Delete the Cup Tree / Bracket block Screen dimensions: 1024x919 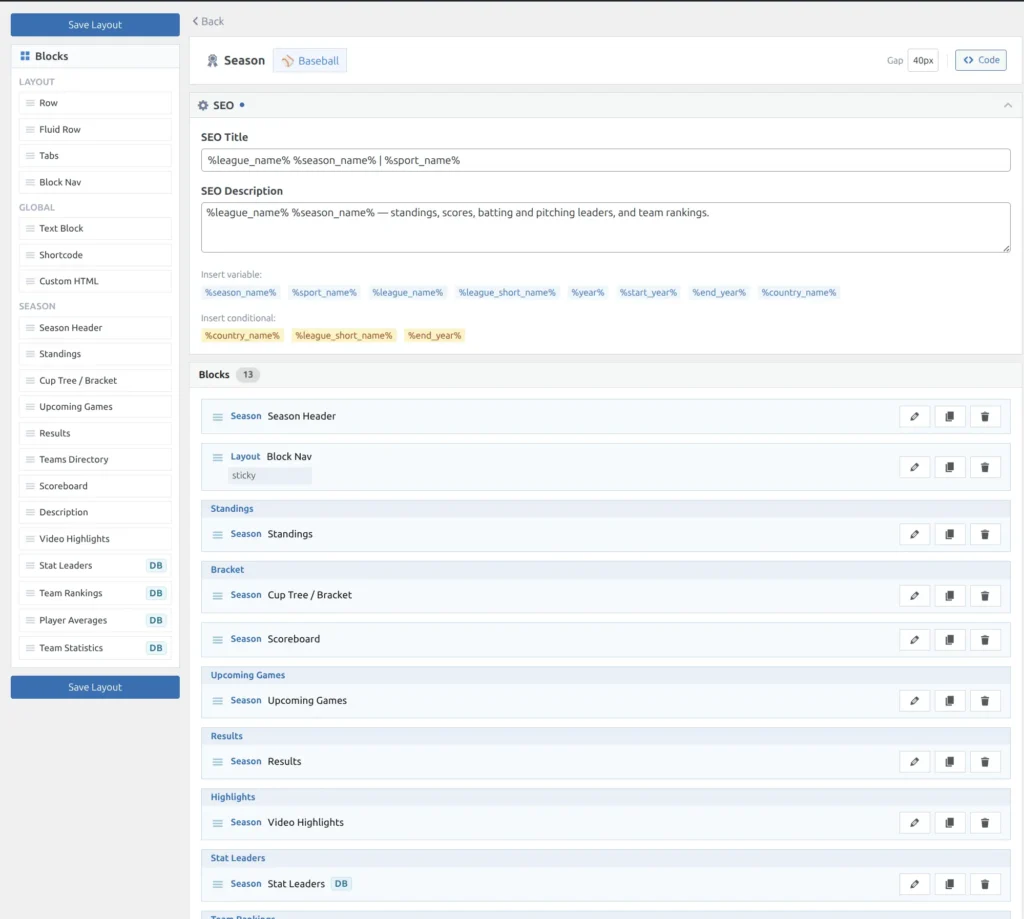click(x=985, y=596)
